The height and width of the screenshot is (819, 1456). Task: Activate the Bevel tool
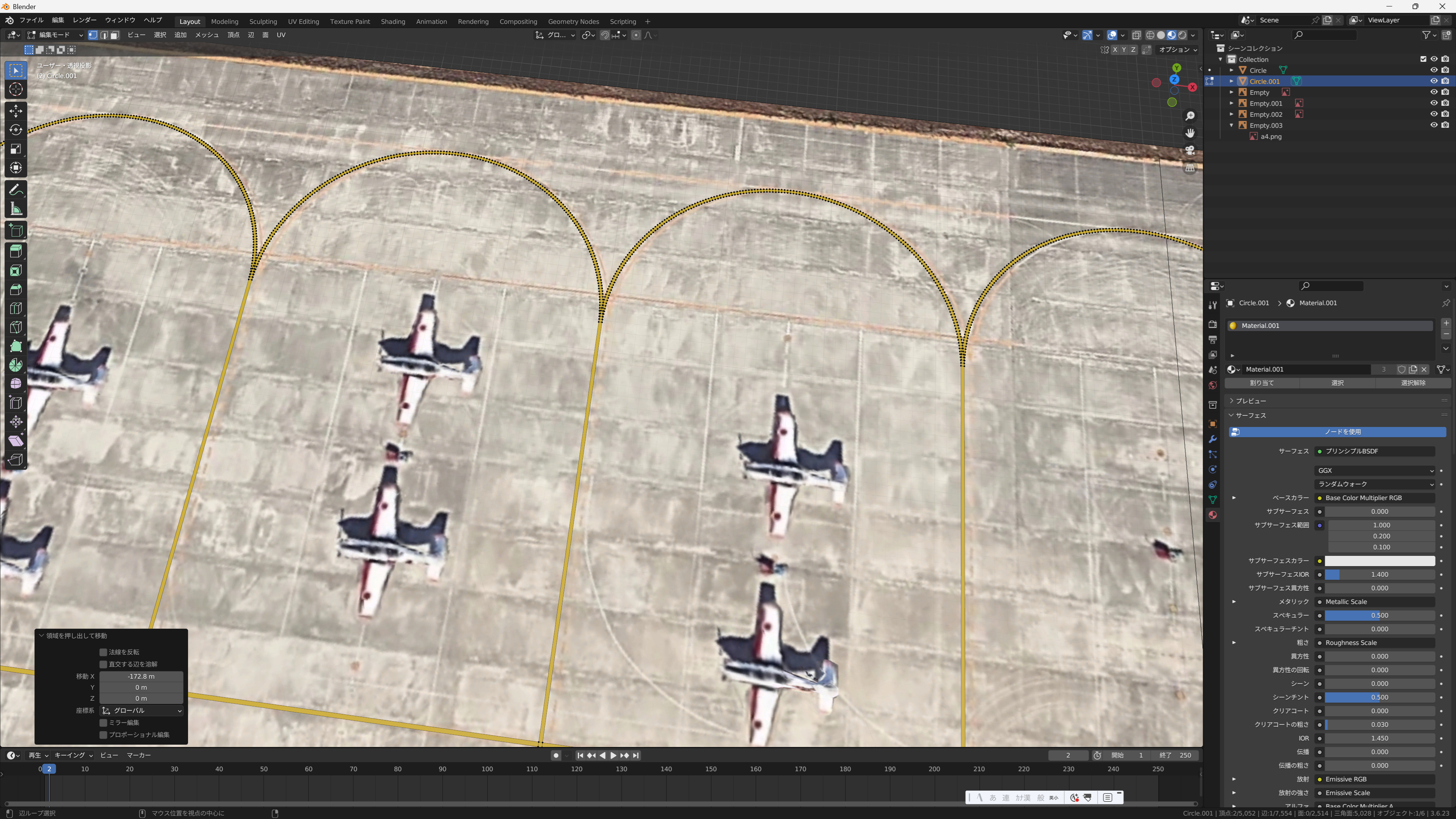pos(16,289)
